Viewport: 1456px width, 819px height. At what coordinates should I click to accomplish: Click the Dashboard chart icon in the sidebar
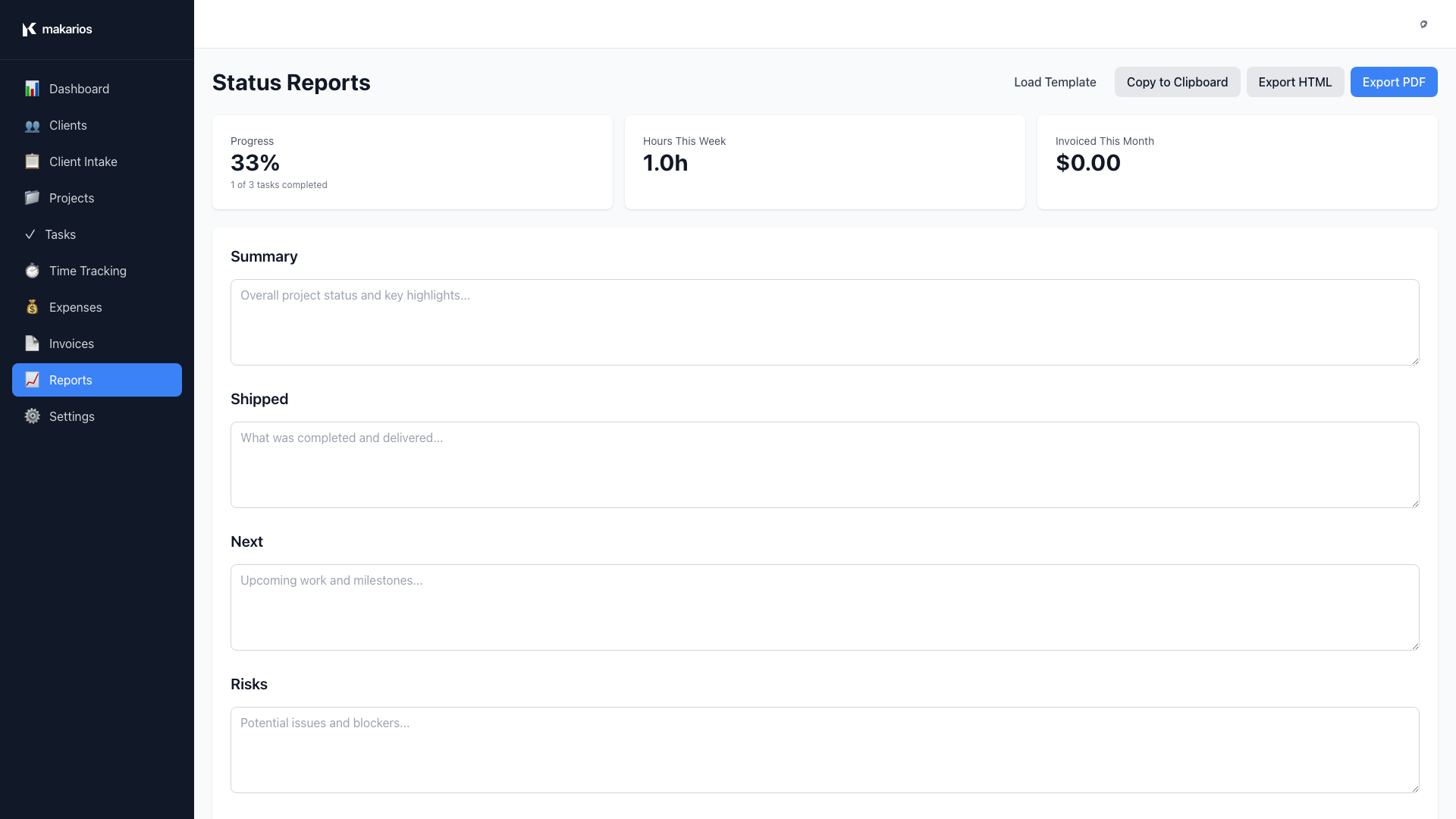click(32, 89)
